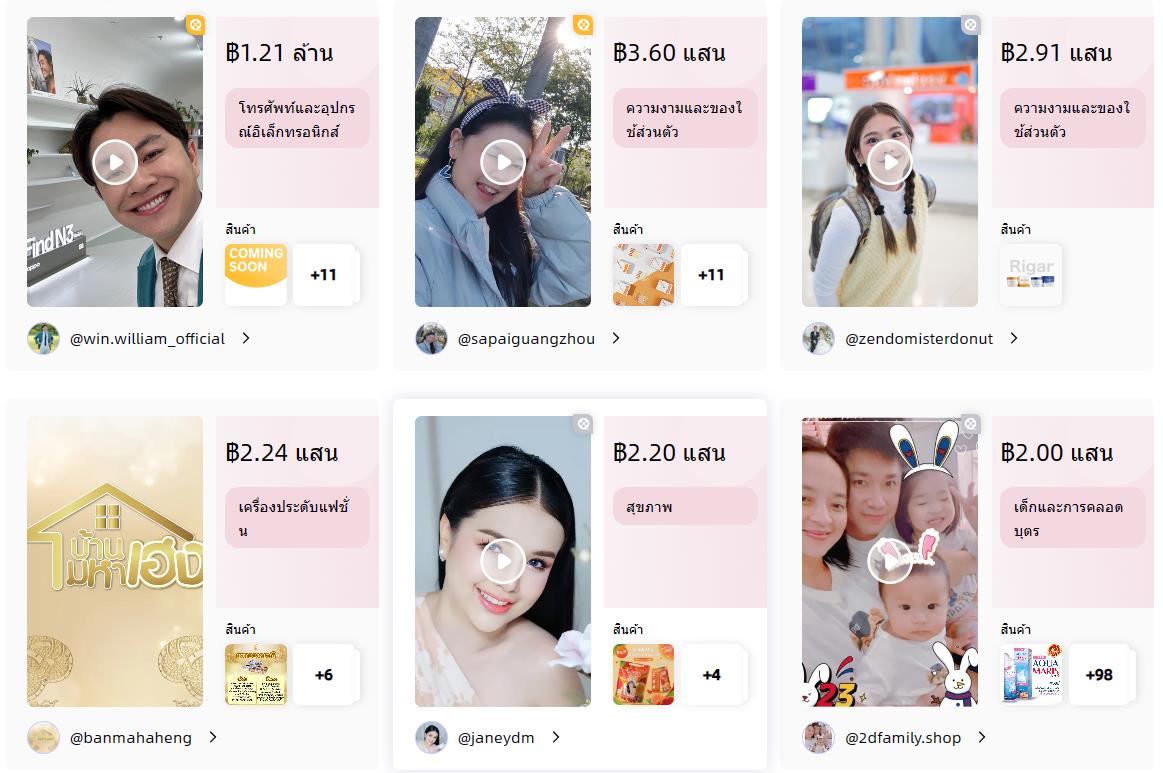Play the @win.william_official video
This screenshot has width=1163, height=773.
(x=115, y=162)
